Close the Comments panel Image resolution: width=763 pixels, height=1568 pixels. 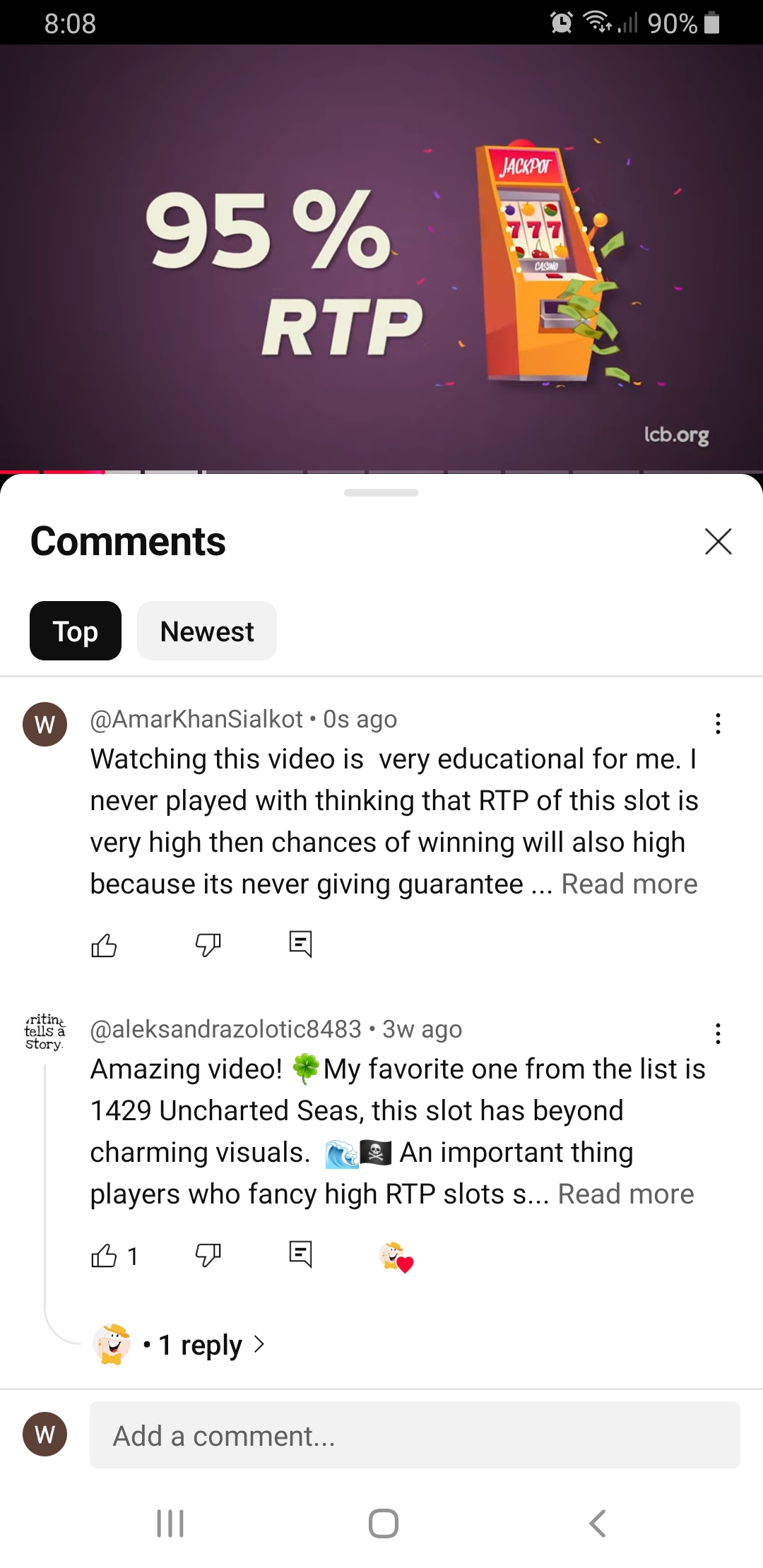(x=718, y=542)
